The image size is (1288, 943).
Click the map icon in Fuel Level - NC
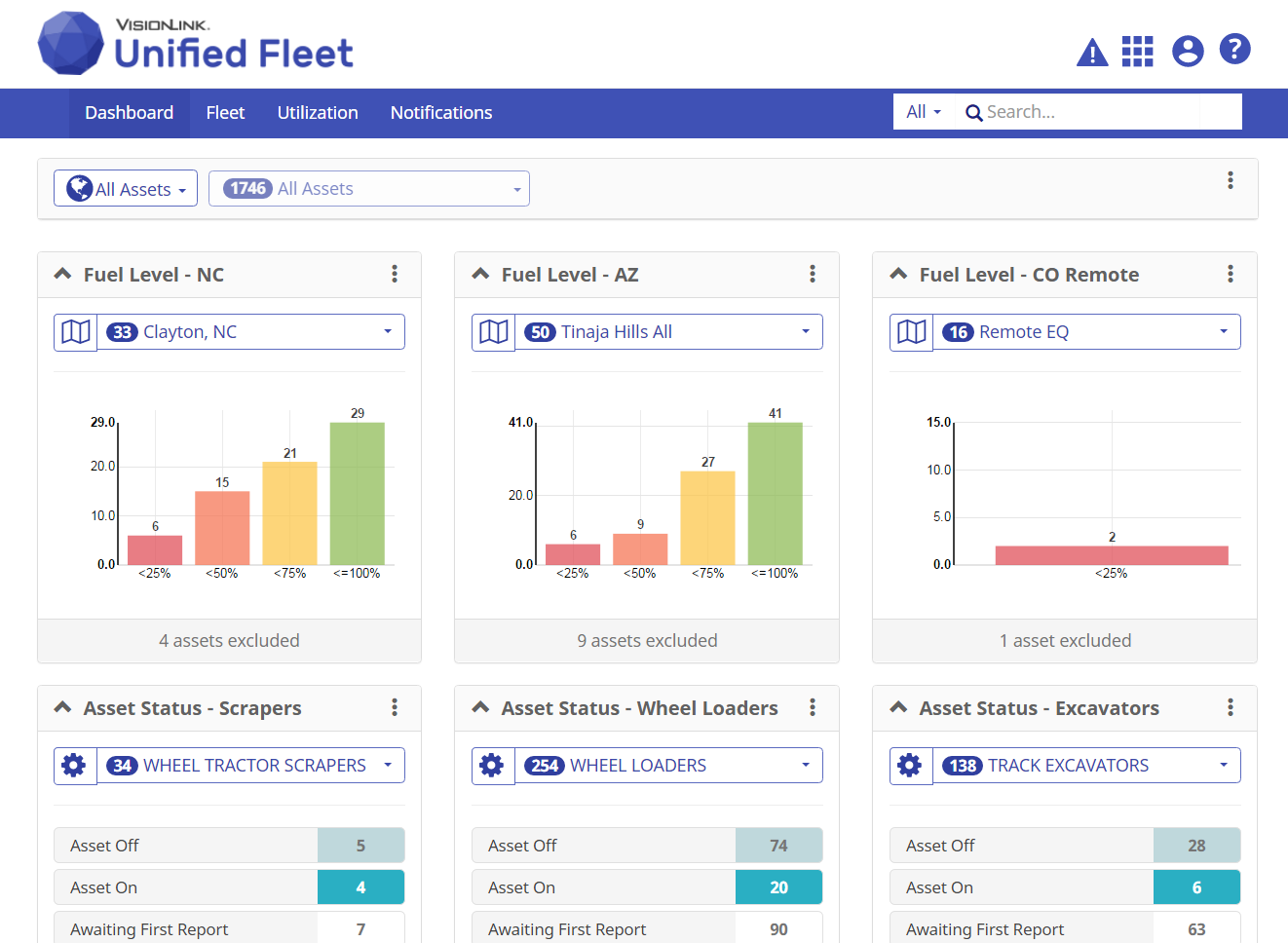point(76,332)
